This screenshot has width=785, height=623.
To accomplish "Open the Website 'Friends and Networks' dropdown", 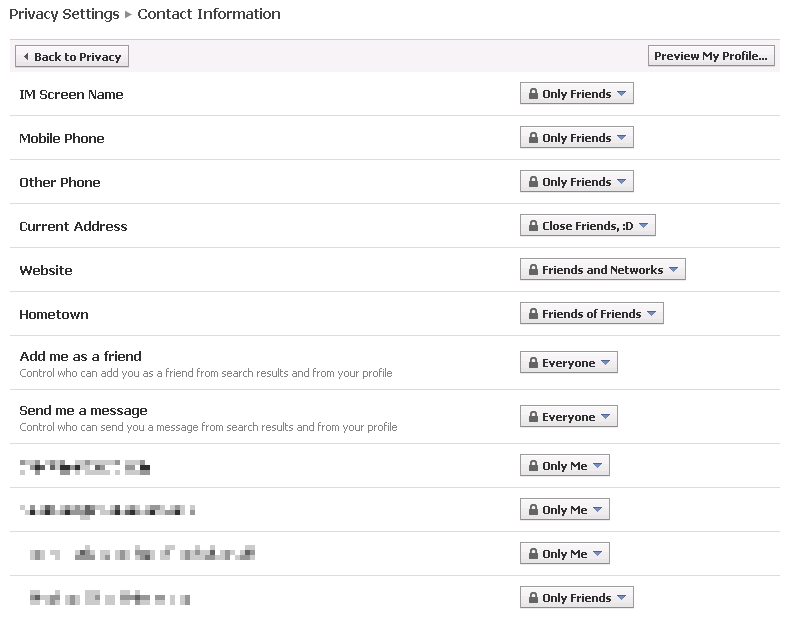I will pyautogui.click(x=602, y=270).
